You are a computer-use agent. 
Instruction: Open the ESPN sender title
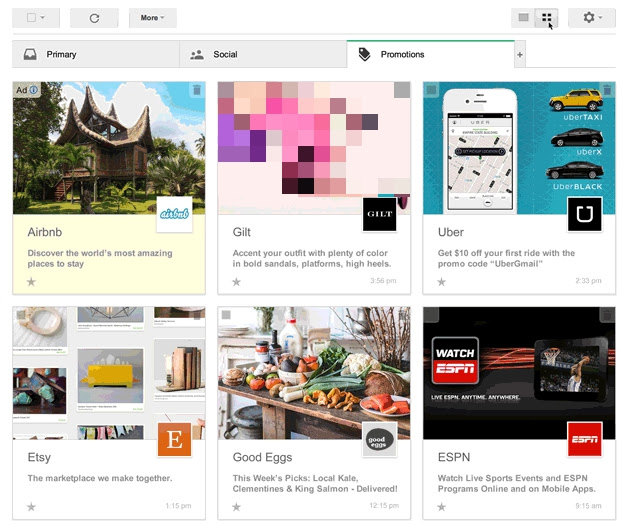point(454,457)
